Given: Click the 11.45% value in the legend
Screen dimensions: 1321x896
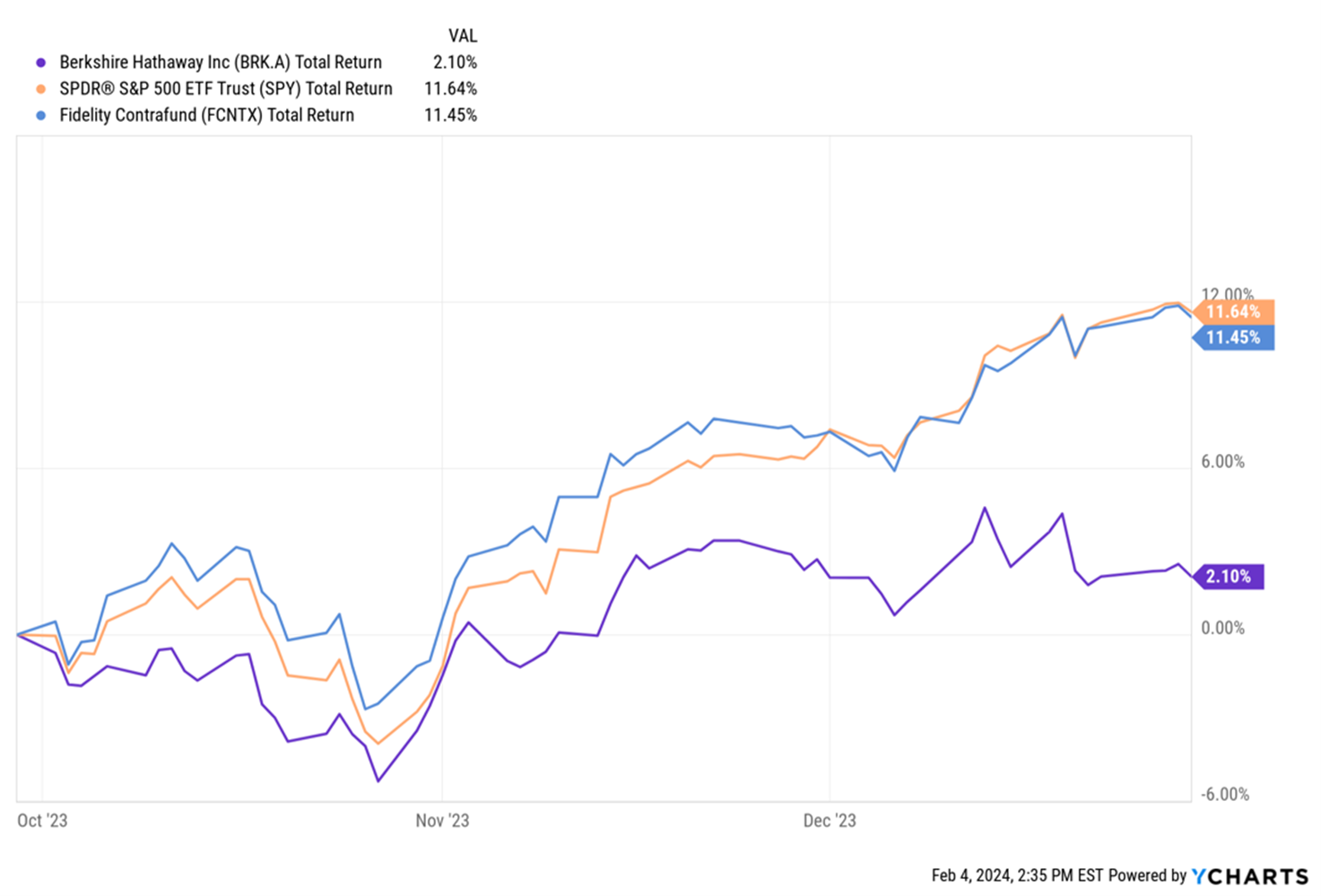Looking at the screenshot, I should point(450,116).
